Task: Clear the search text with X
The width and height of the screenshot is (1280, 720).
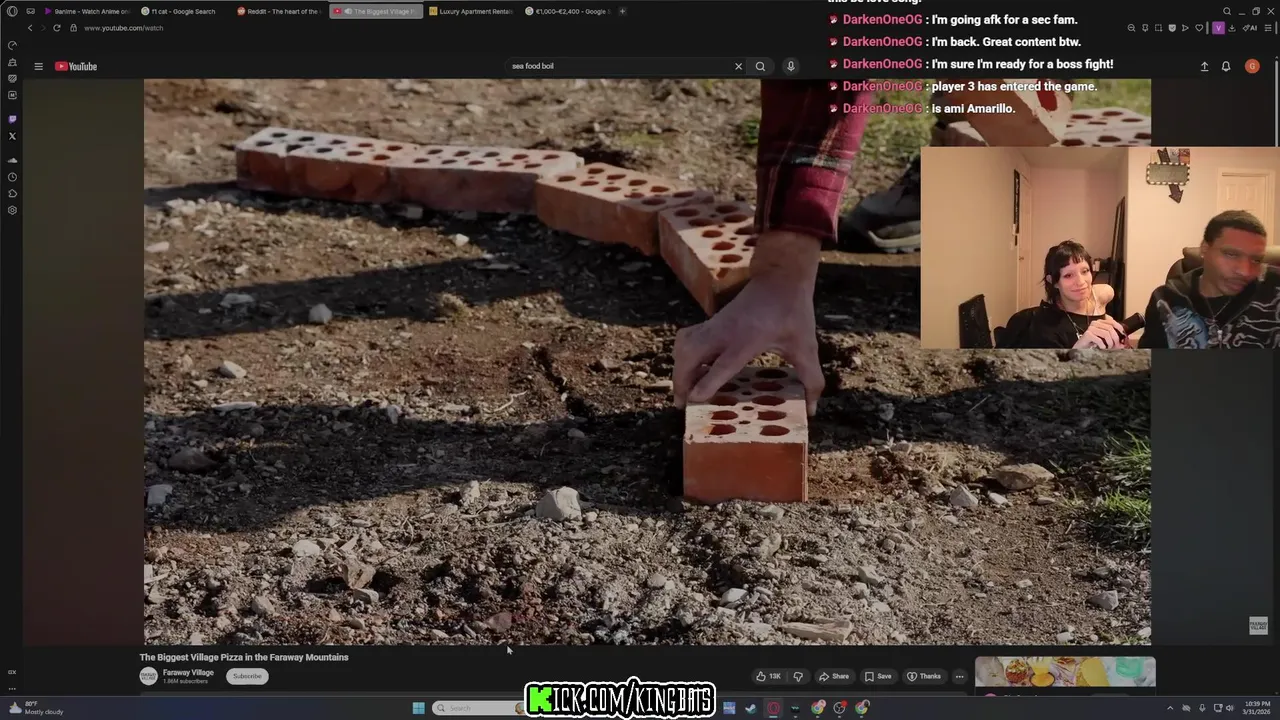Action: point(738,66)
